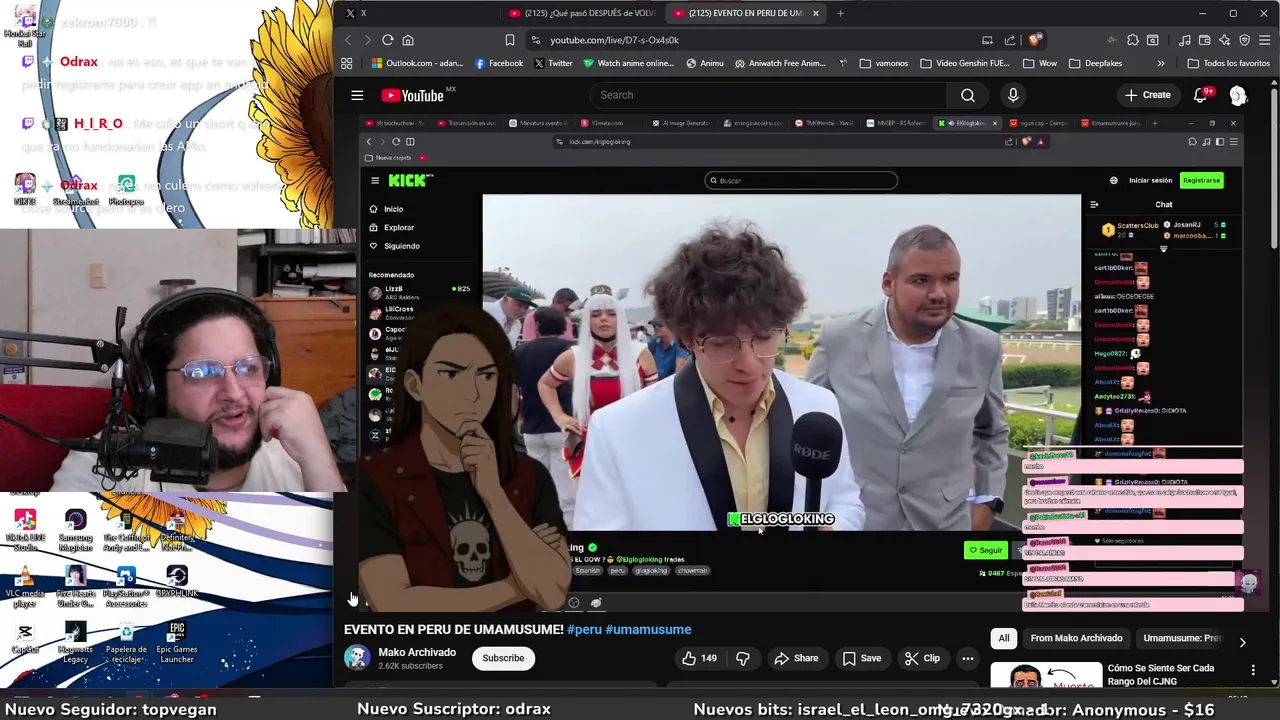Open the Outlook.com bookmark
Screen dimensions: 1280x720
[416, 63]
